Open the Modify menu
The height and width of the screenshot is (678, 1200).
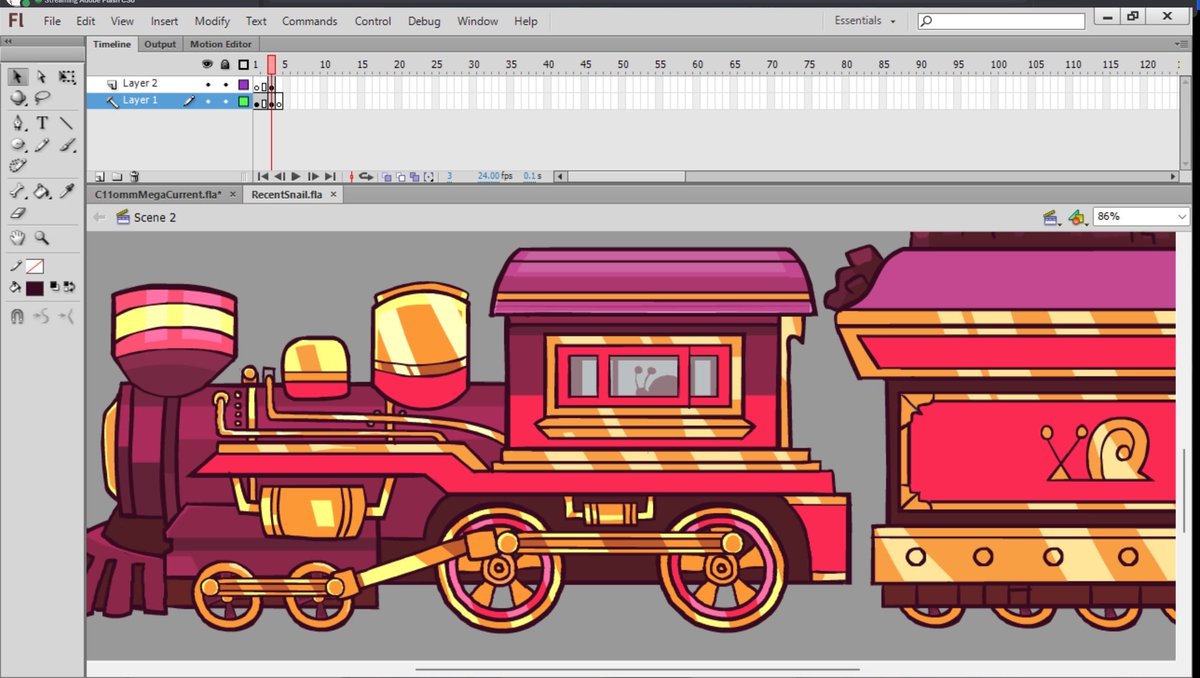[212, 21]
